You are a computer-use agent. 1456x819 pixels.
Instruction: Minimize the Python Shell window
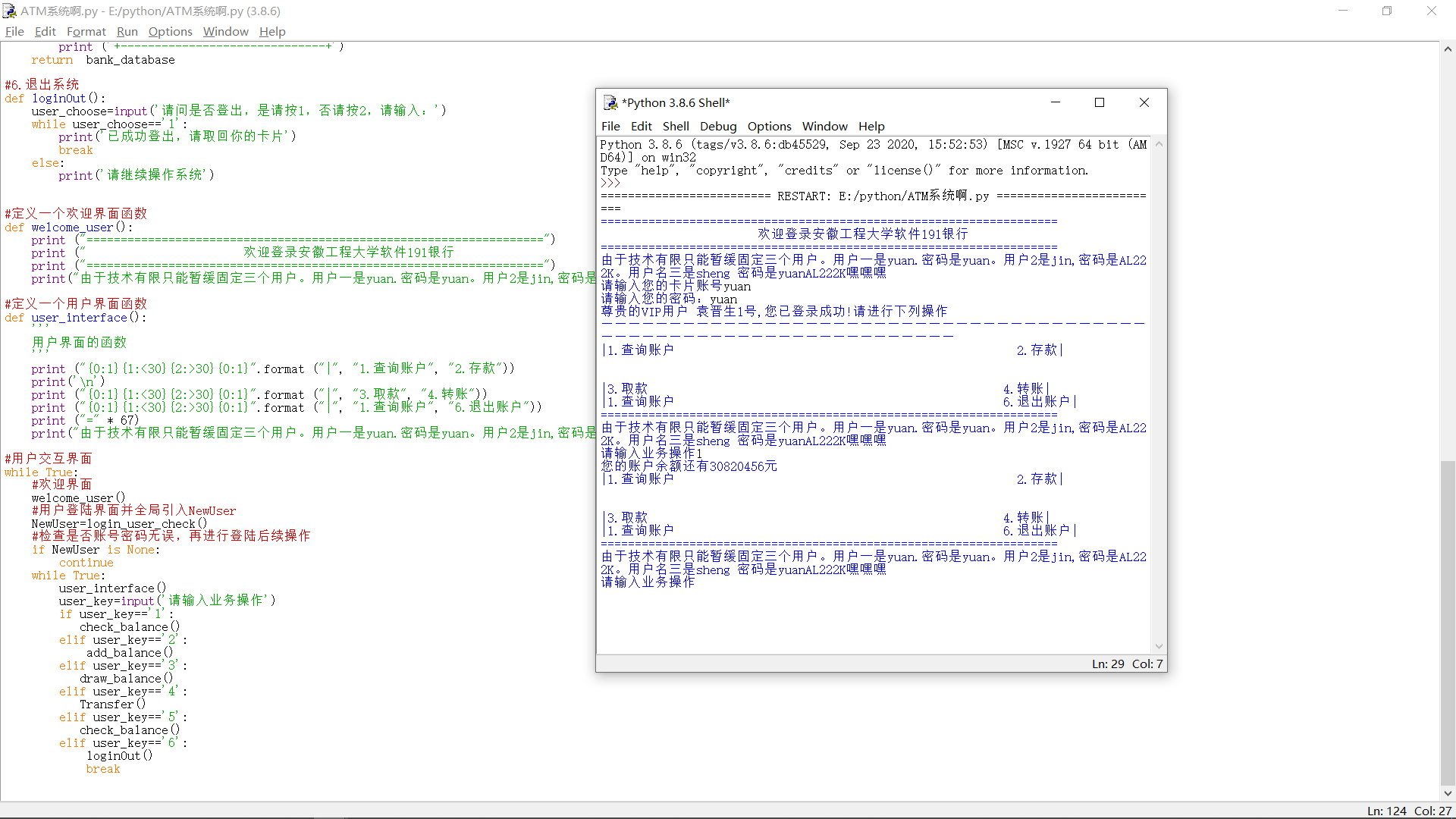[1055, 102]
